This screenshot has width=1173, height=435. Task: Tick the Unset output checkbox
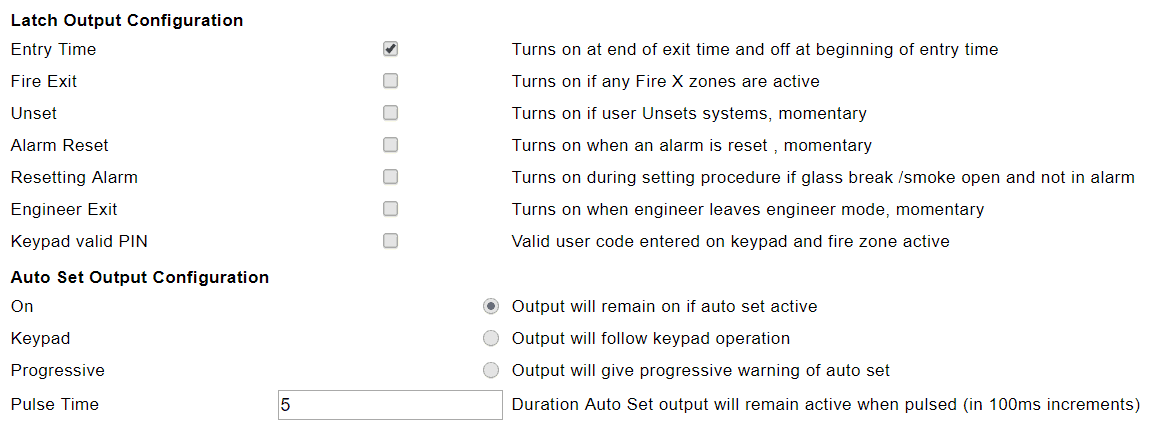click(390, 113)
